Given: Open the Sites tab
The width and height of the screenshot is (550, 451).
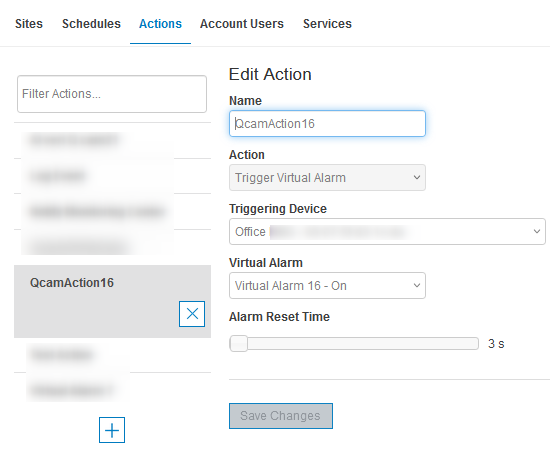Looking at the screenshot, I should coord(29,24).
